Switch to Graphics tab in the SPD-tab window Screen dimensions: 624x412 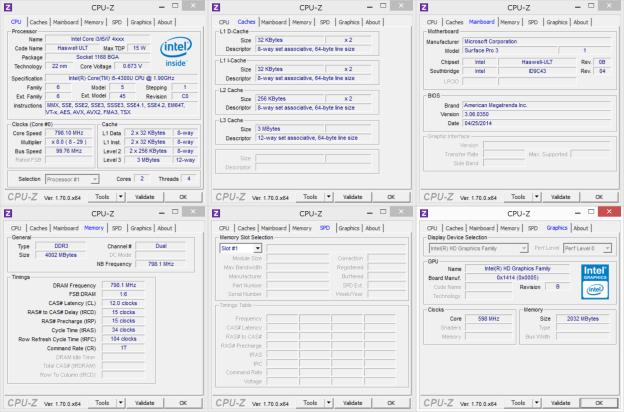pyautogui.click(x=349, y=228)
